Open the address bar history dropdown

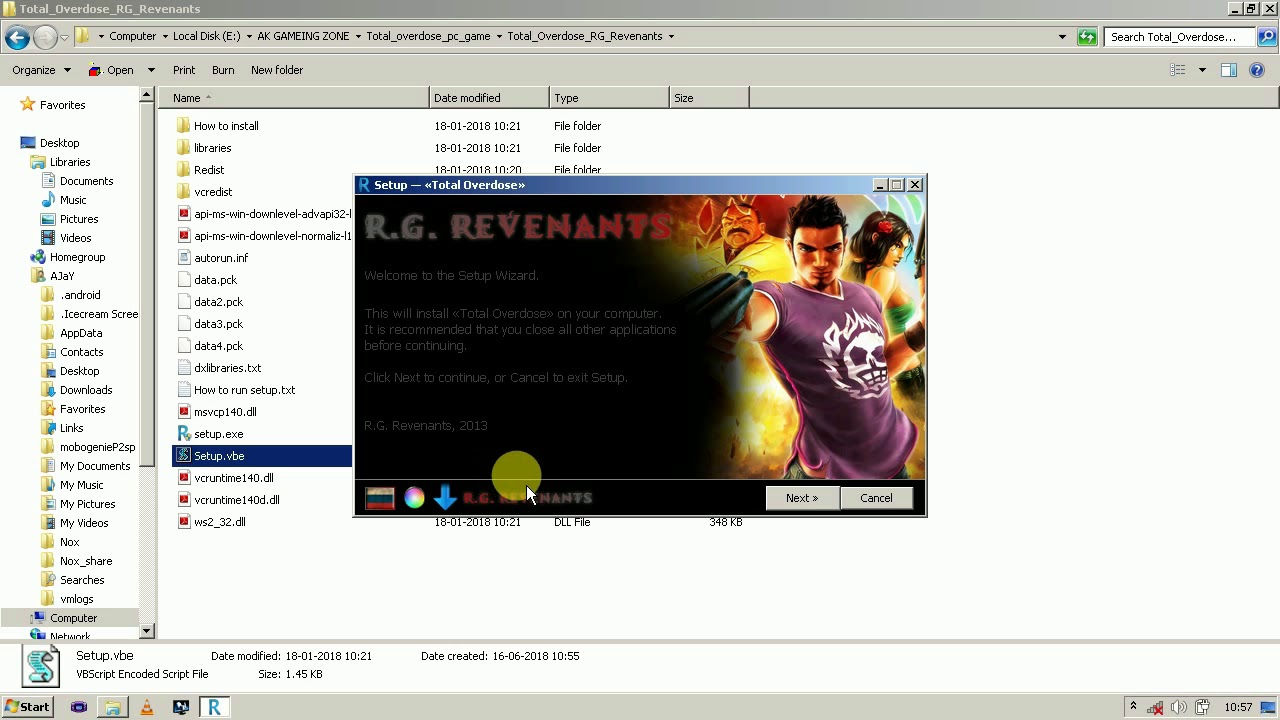(1062, 37)
